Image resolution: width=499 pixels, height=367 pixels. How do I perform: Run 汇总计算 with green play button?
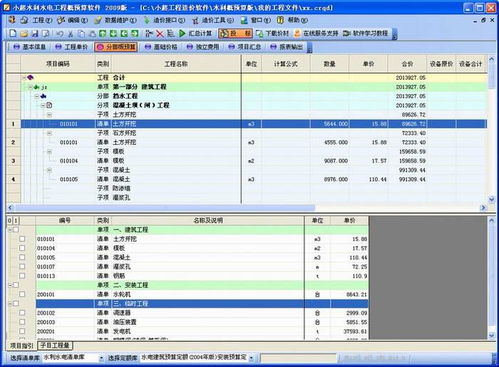[x=195, y=33]
